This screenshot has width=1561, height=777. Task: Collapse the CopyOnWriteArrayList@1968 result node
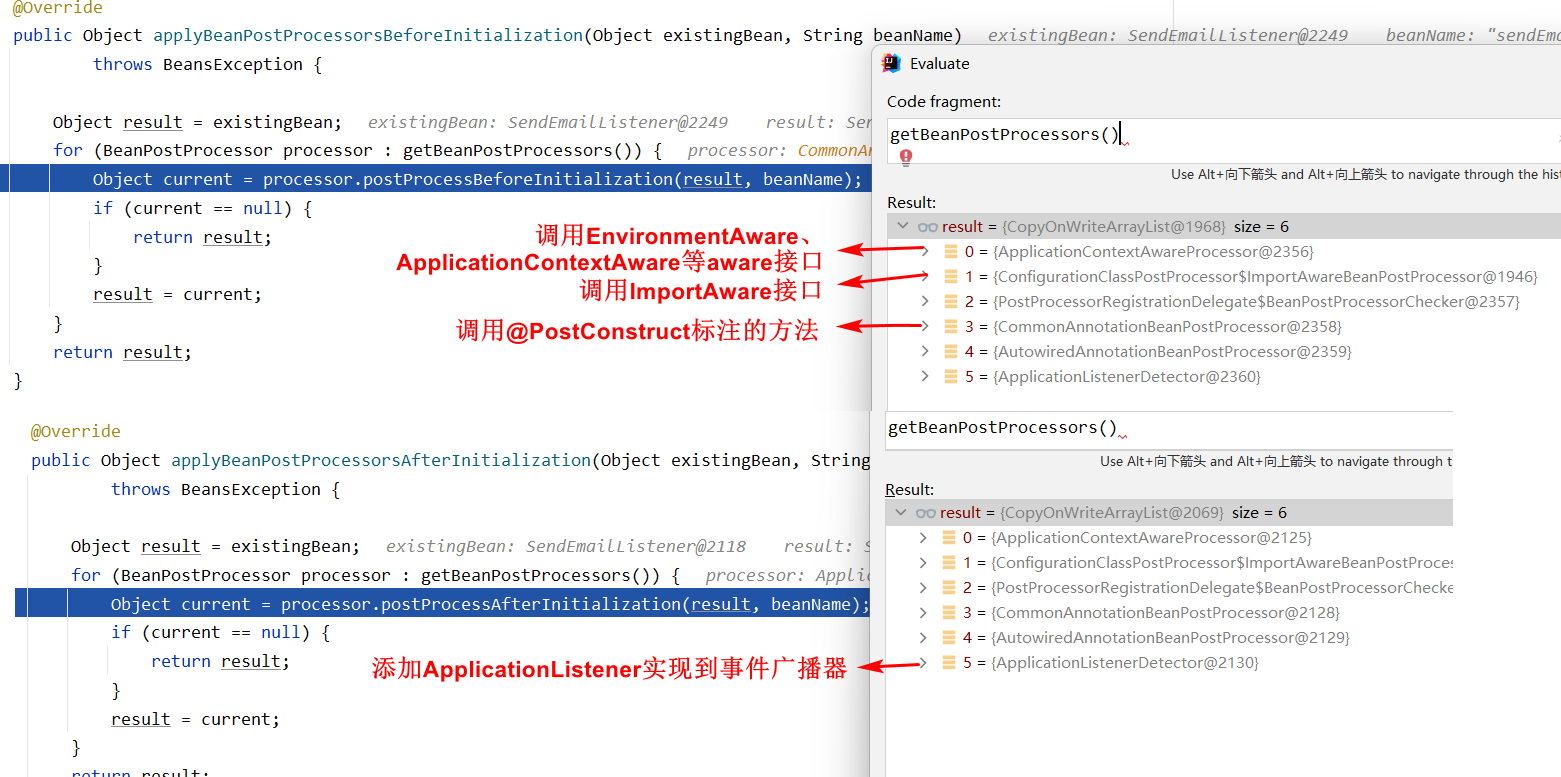click(902, 227)
